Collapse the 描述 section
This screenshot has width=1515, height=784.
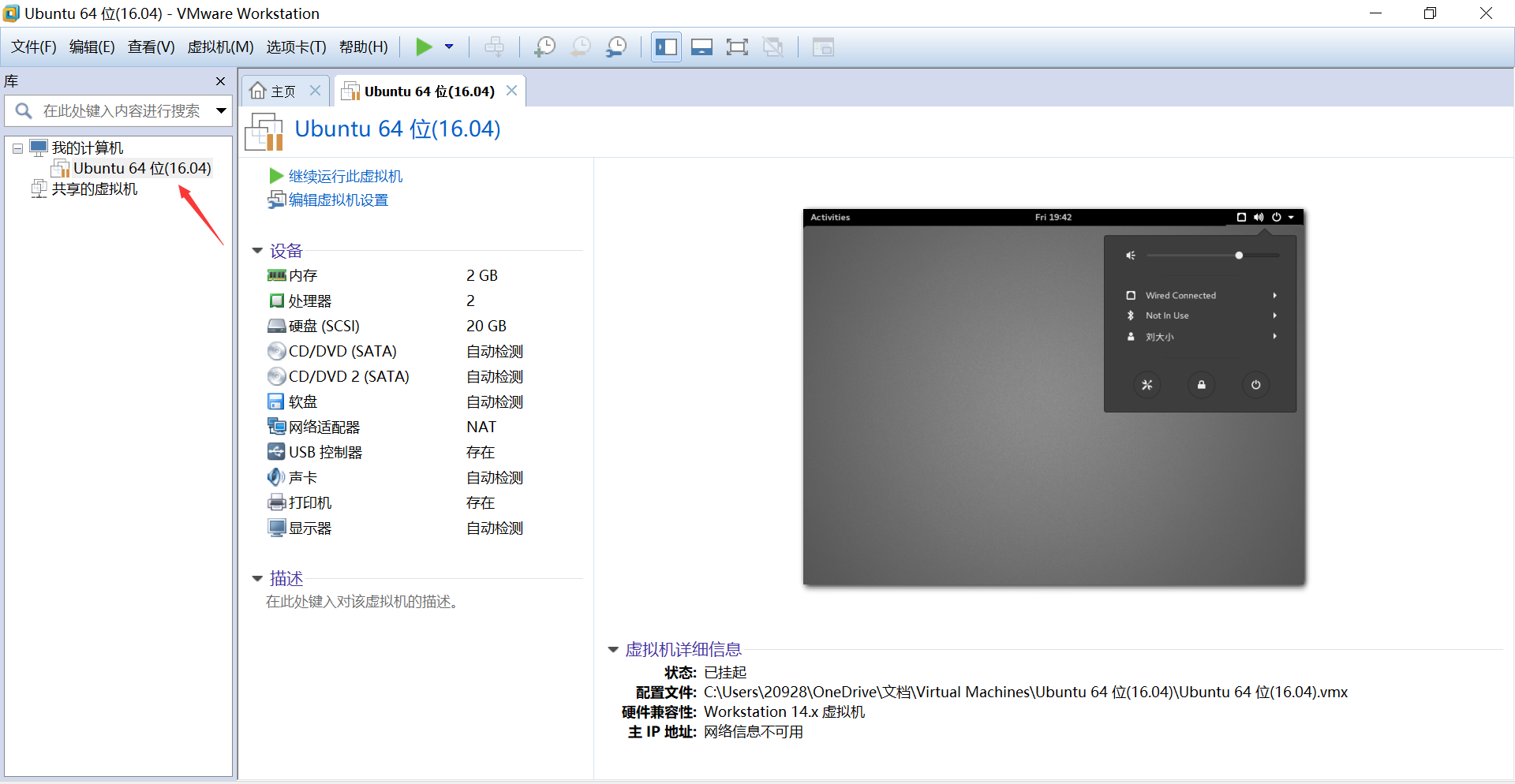coord(257,579)
